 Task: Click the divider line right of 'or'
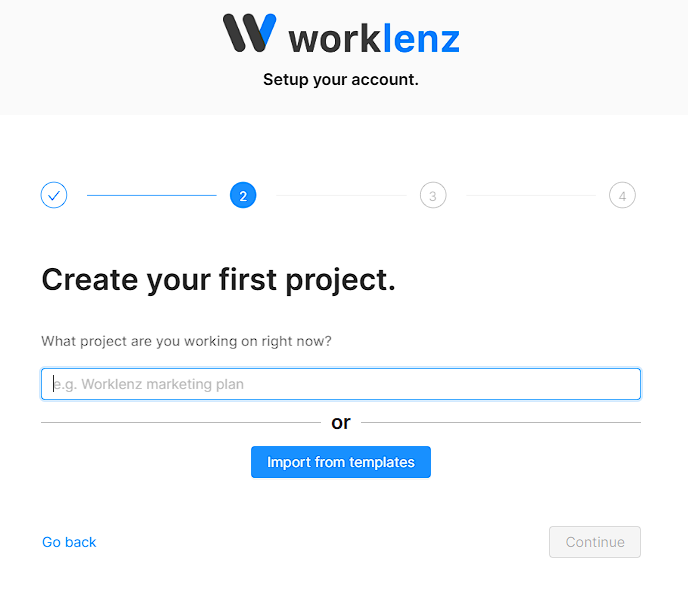pos(500,423)
